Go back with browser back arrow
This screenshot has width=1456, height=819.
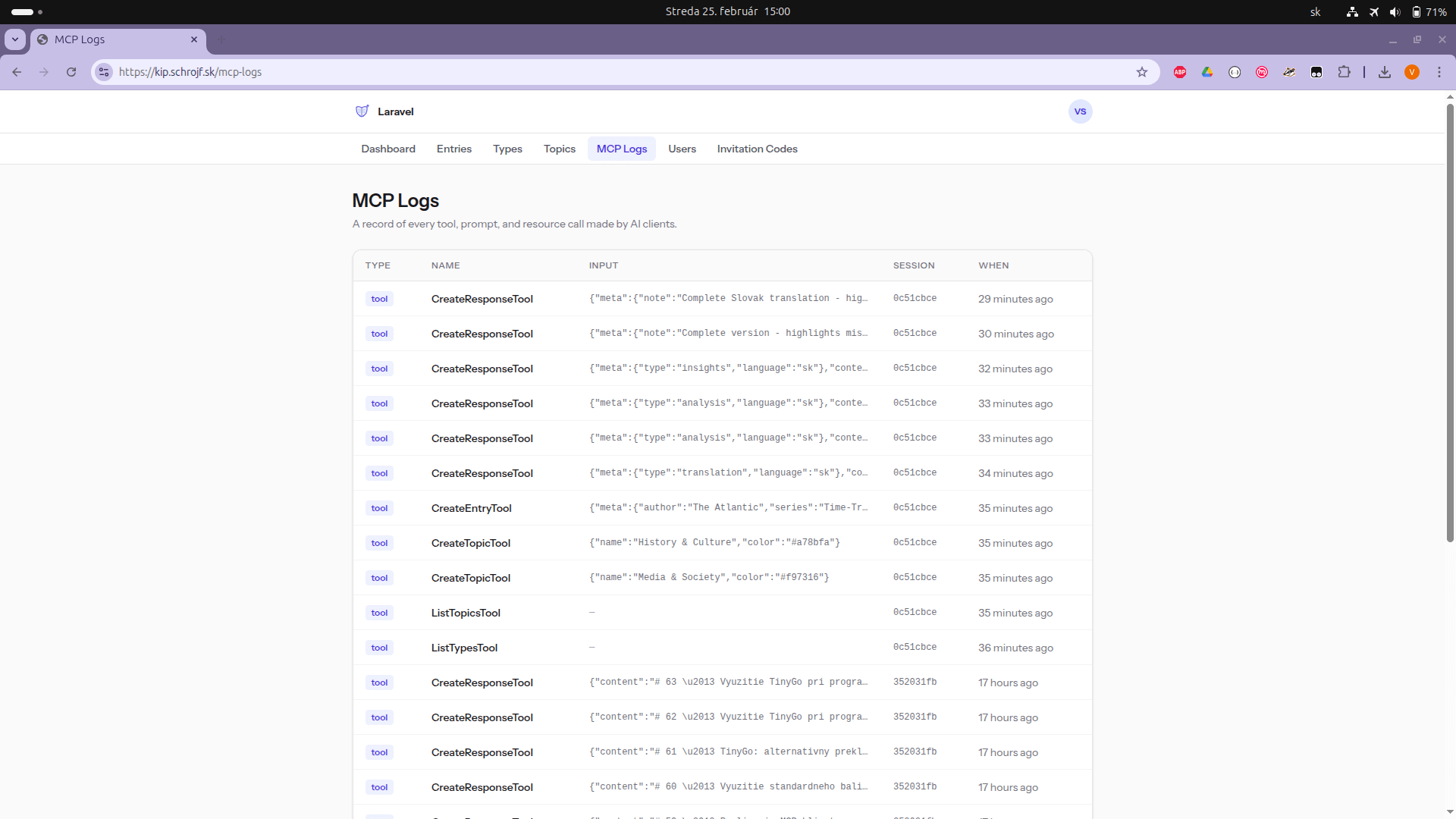point(17,72)
